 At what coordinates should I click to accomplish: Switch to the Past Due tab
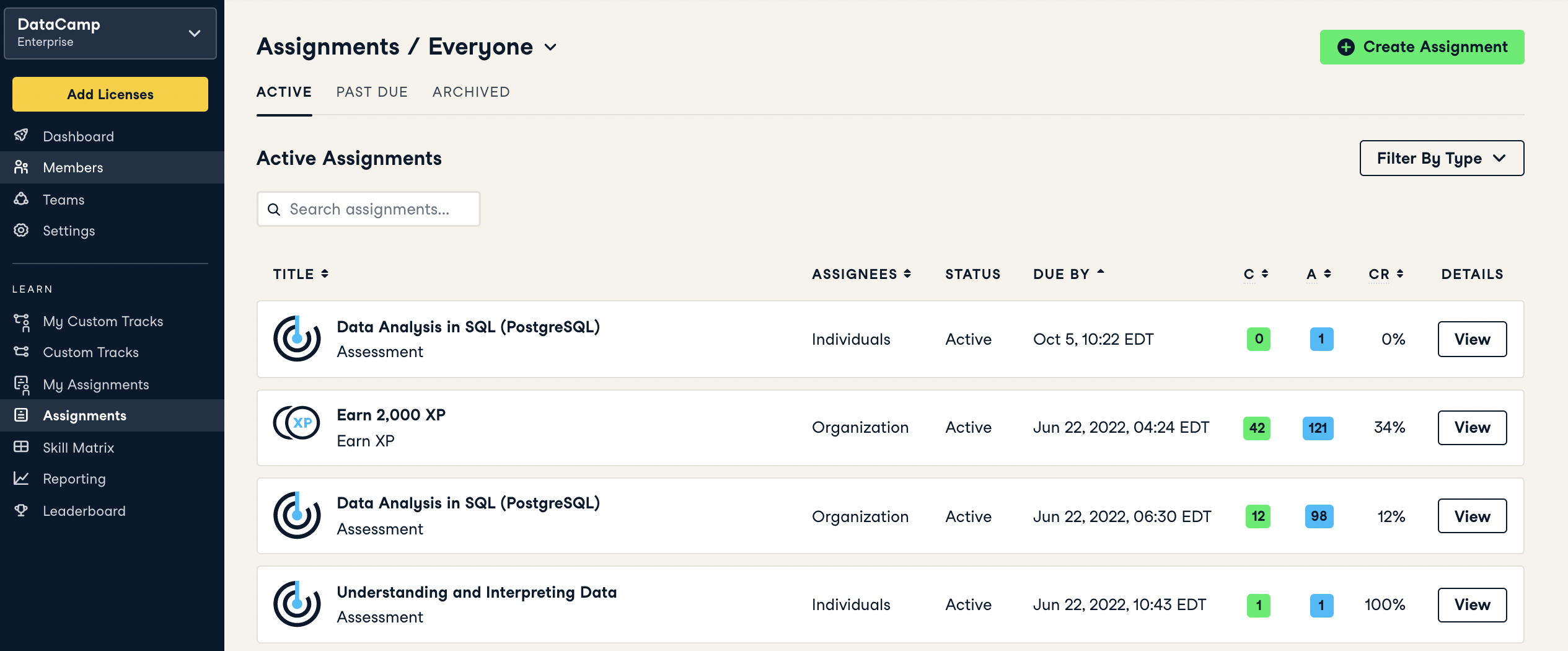pyautogui.click(x=372, y=92)
